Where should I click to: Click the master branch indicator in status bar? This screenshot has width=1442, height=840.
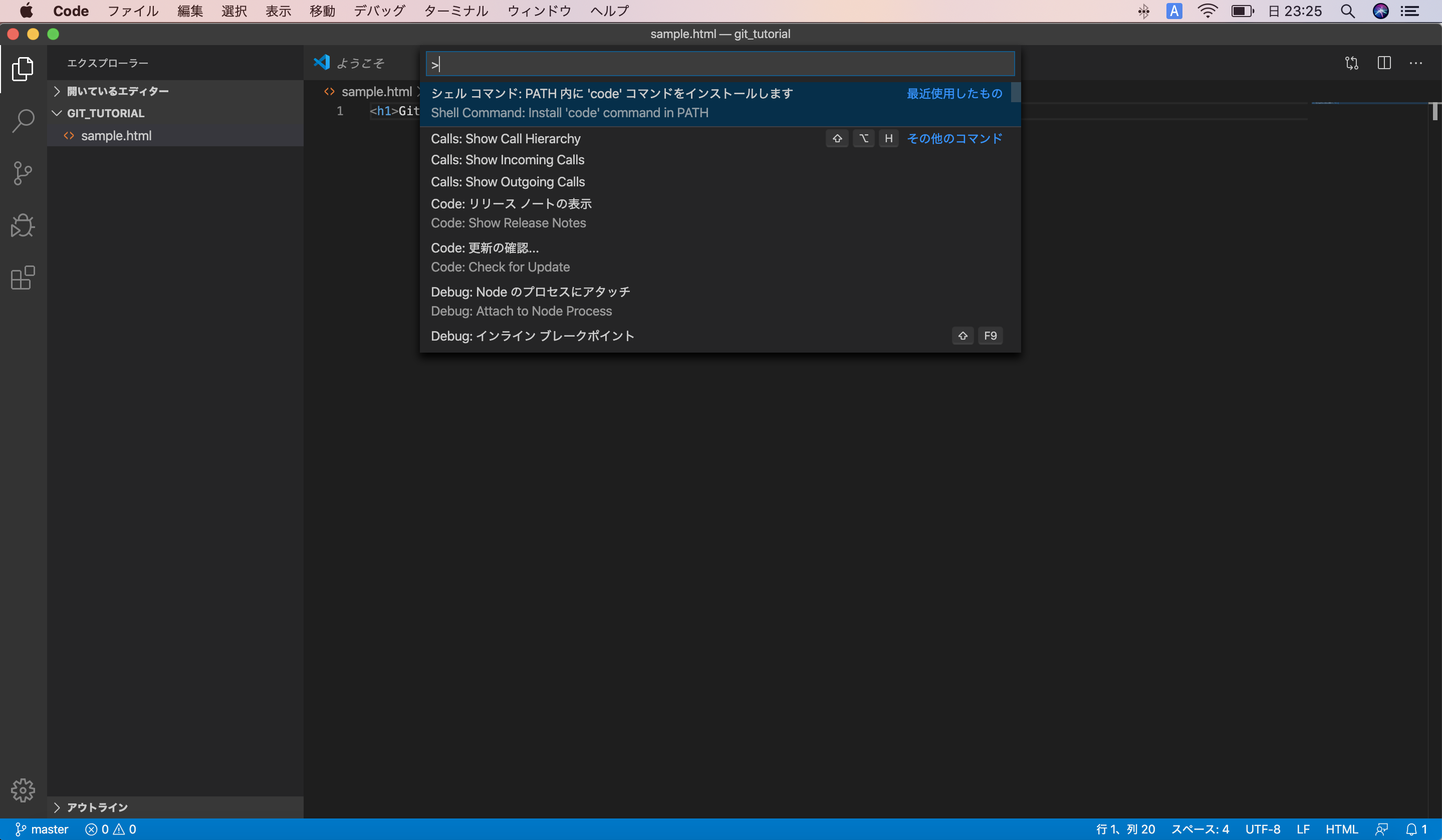point(41,829)
